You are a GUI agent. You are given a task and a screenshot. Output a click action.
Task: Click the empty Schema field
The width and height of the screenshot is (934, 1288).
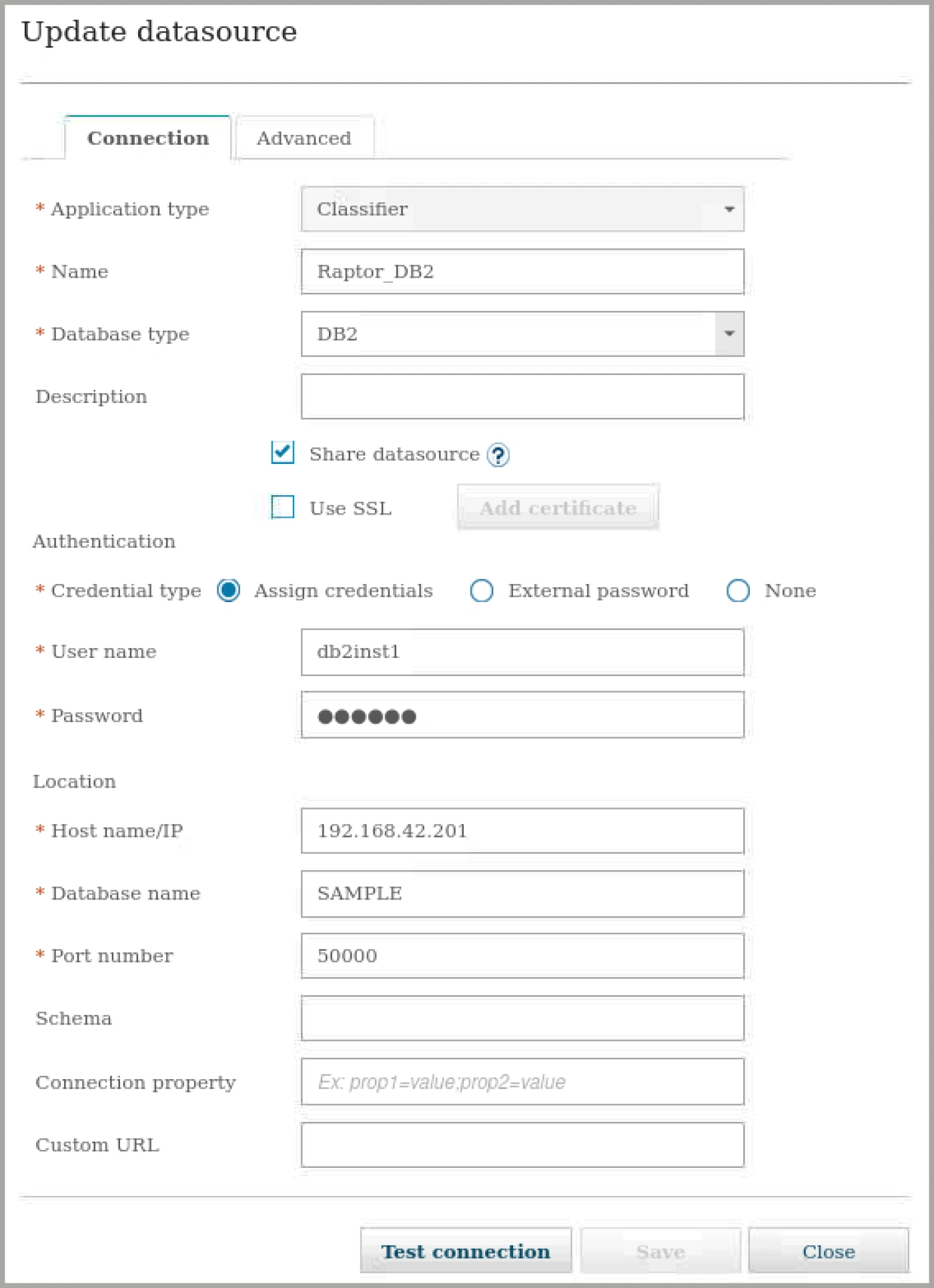click(x=522, y=1018)
